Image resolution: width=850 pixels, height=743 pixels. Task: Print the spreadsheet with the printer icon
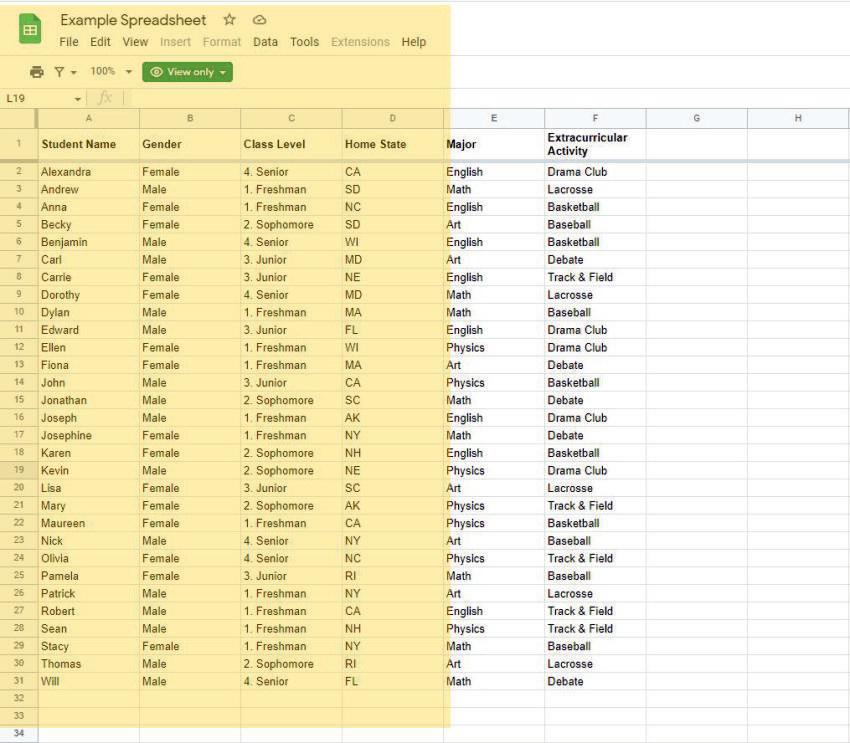(36, 72)
